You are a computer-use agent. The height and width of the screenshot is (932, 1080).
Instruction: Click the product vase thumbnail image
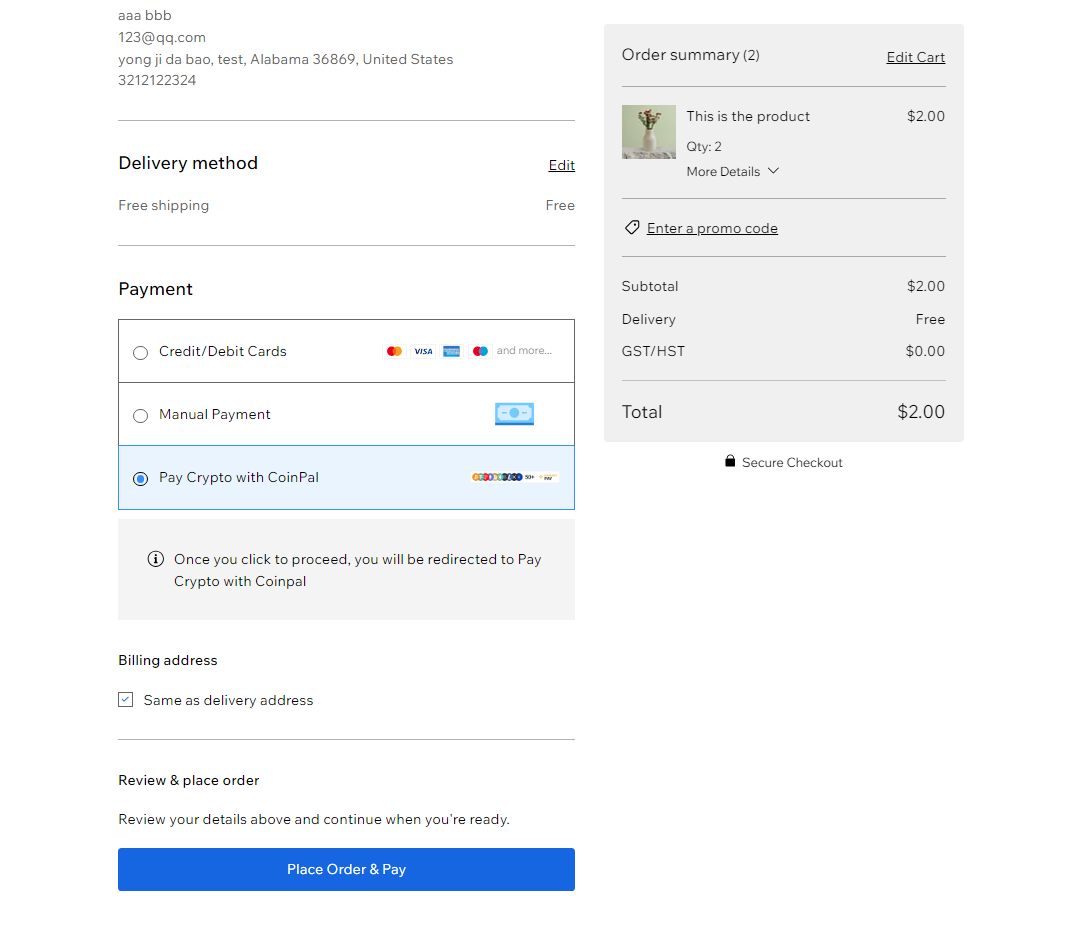click(649, 132)
